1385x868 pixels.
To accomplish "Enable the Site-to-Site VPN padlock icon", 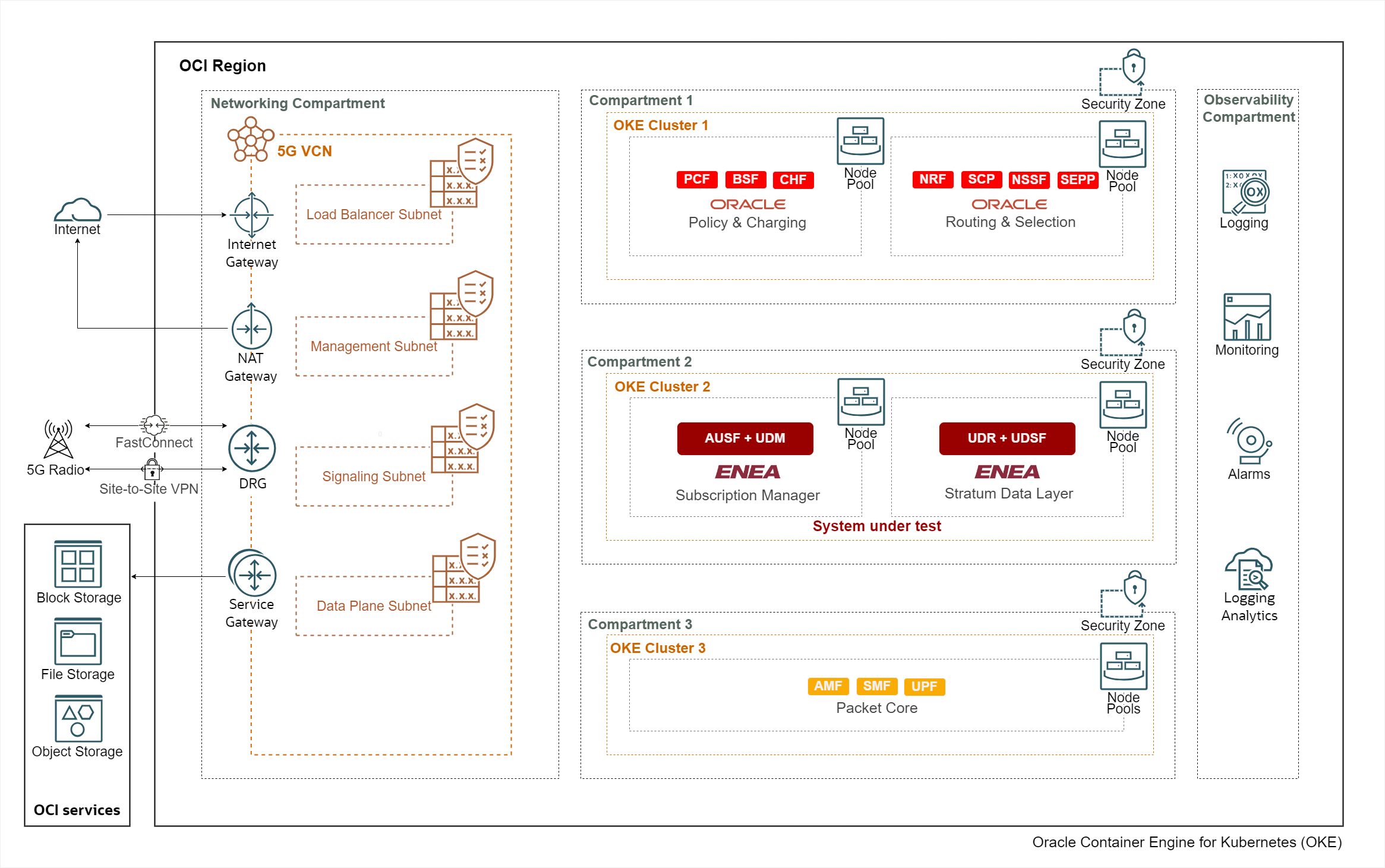I will [151, 469].
